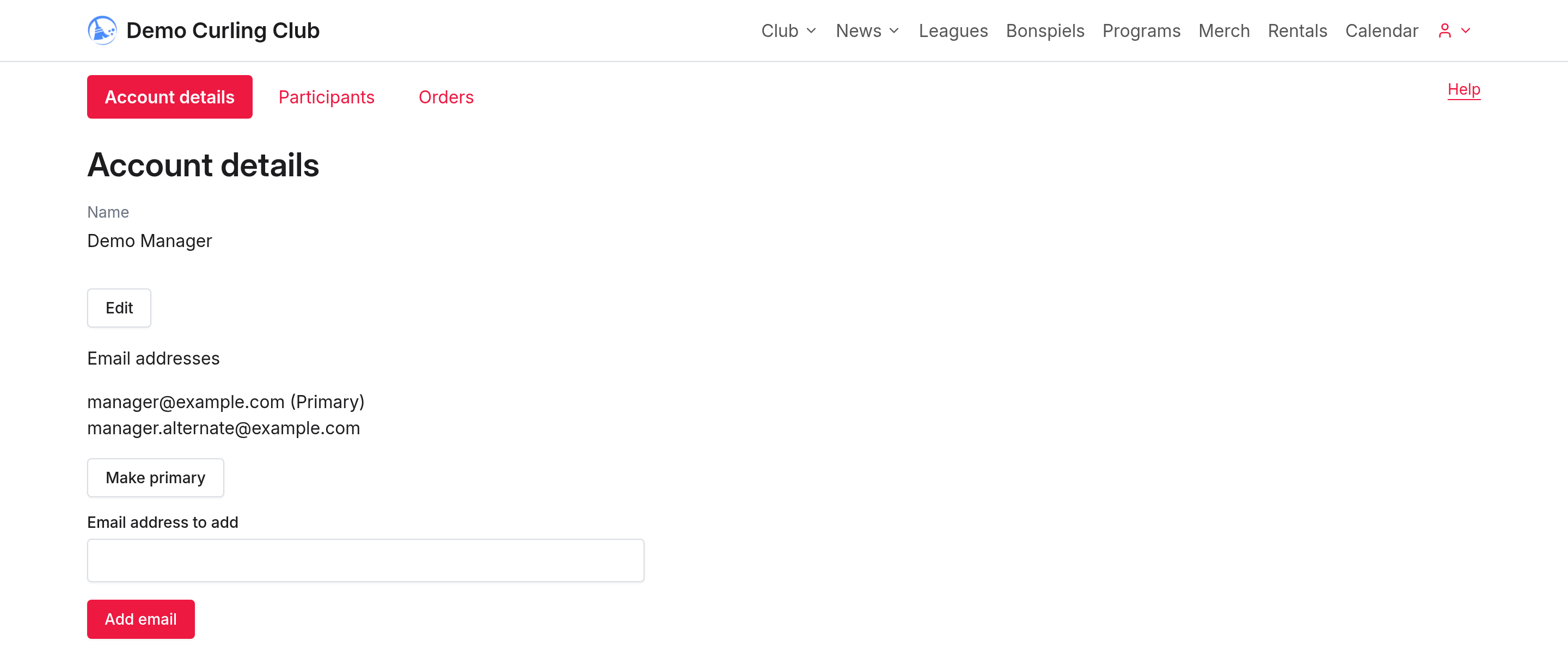
Task: Click the Demo Manager name value
Action: 150,241
